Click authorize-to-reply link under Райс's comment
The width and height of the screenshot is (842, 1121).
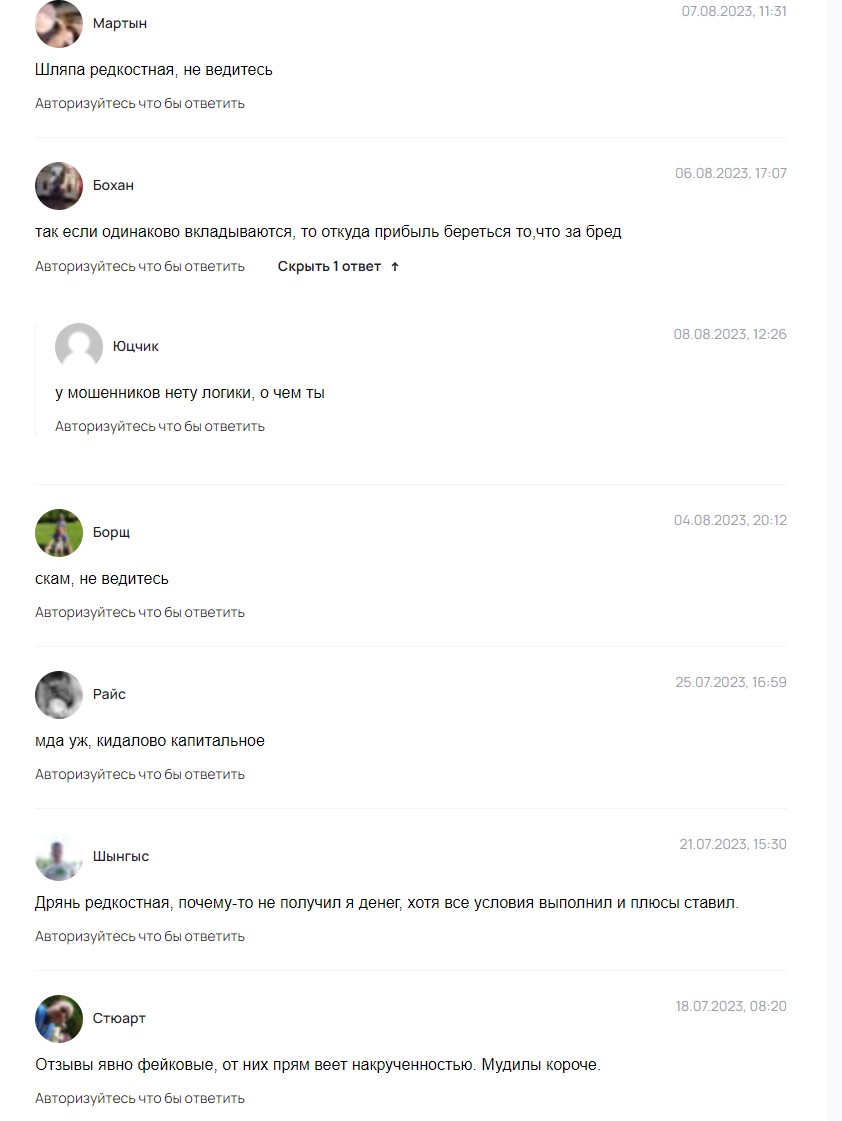point(140,775)
